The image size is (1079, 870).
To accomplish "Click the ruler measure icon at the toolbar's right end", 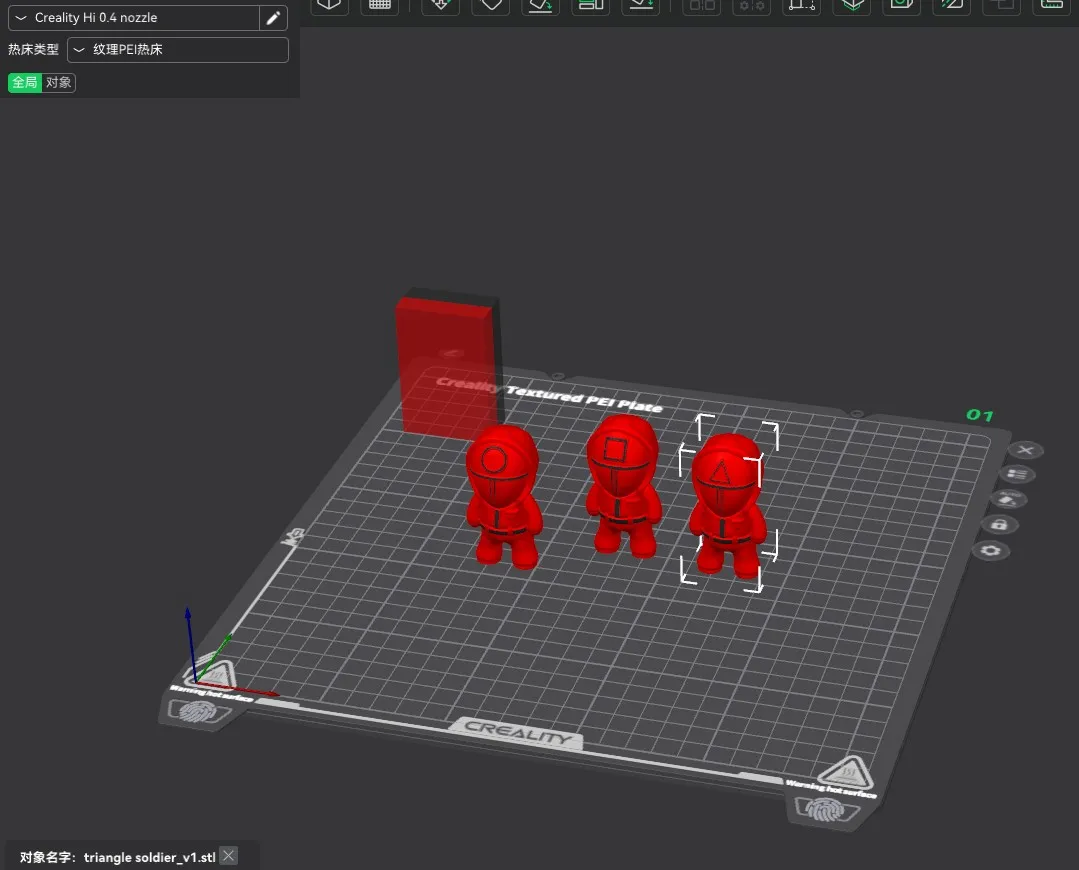I will tap(1051, 6).
